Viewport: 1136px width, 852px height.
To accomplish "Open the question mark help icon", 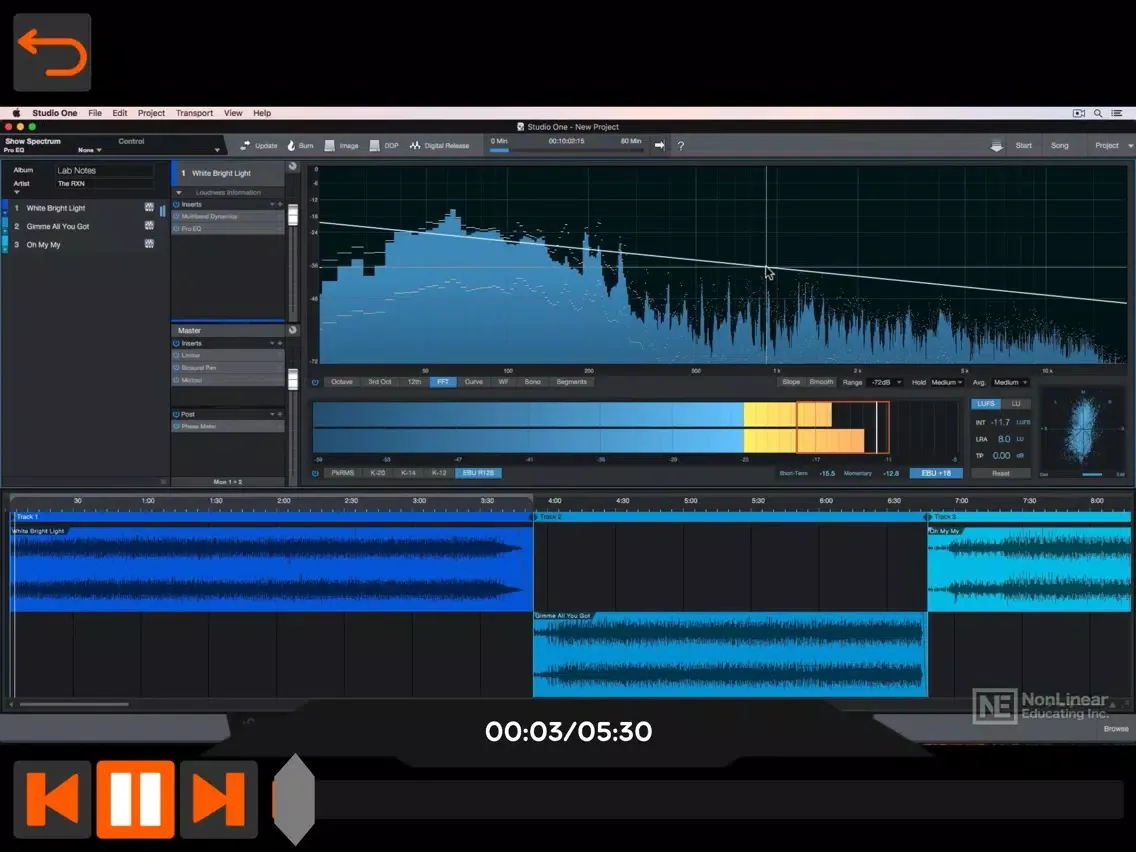I will [x=680, y=146].
